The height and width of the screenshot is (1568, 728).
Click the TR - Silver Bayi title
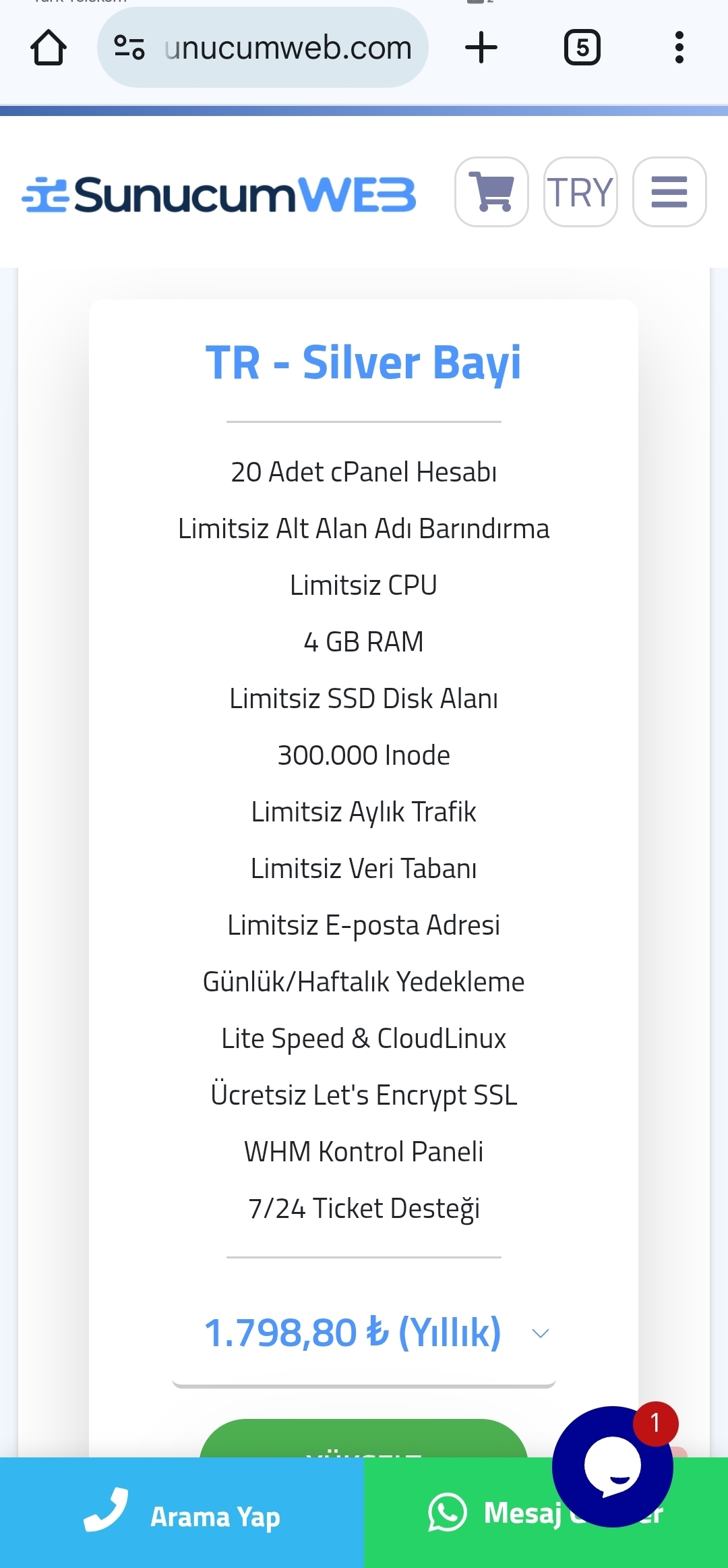coord(363,363)
